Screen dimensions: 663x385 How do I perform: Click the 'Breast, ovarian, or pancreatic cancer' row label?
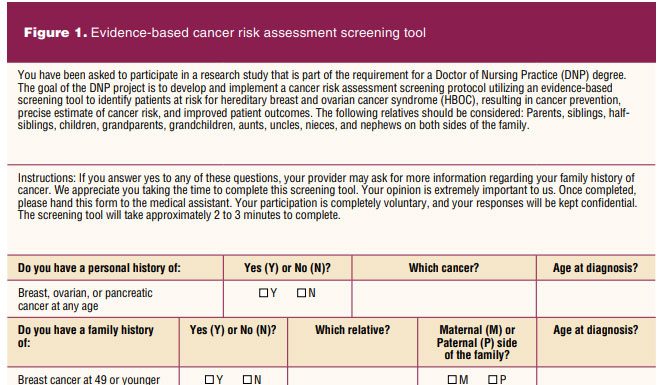pos(85,299)
